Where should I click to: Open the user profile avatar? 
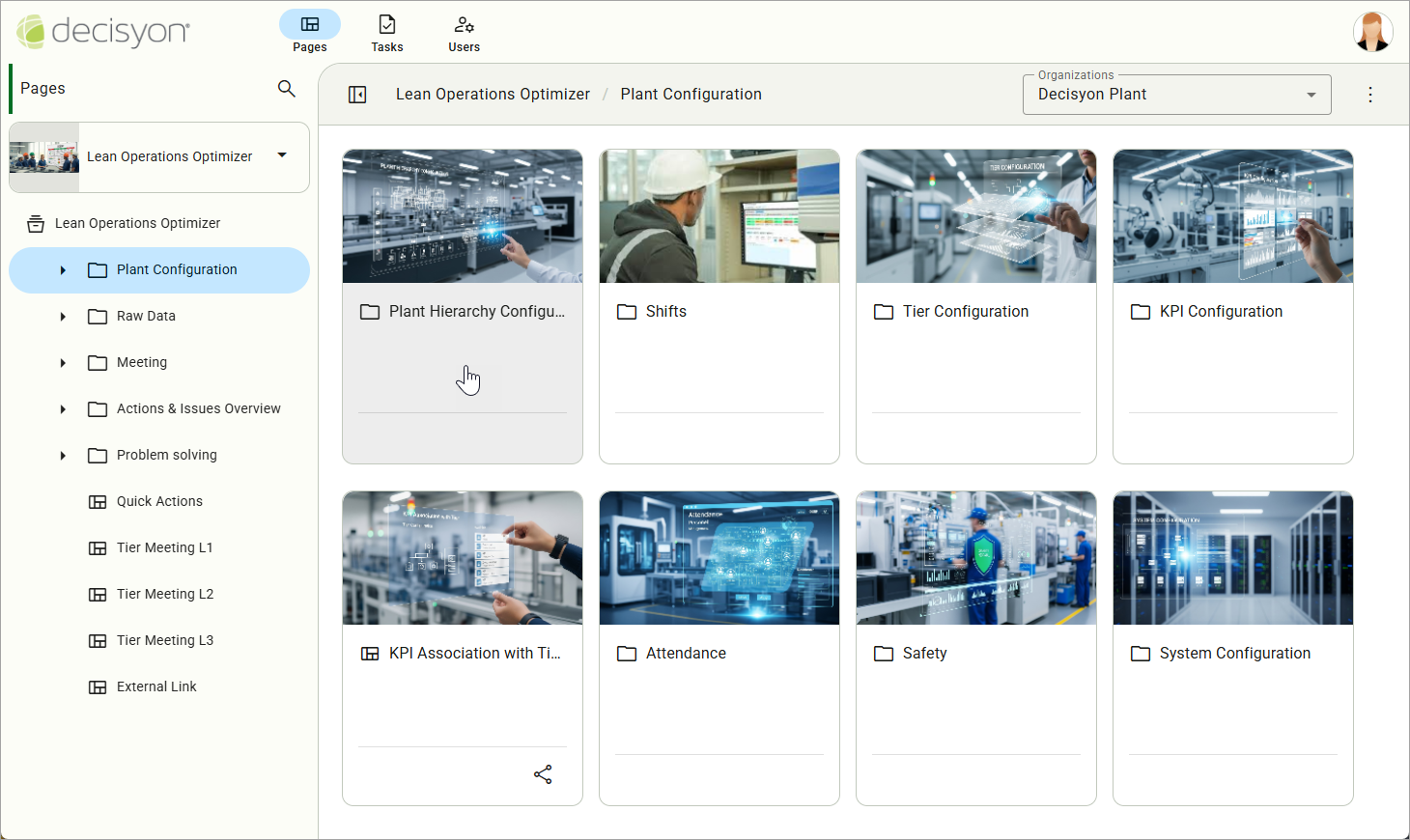tap(1372, 32)
